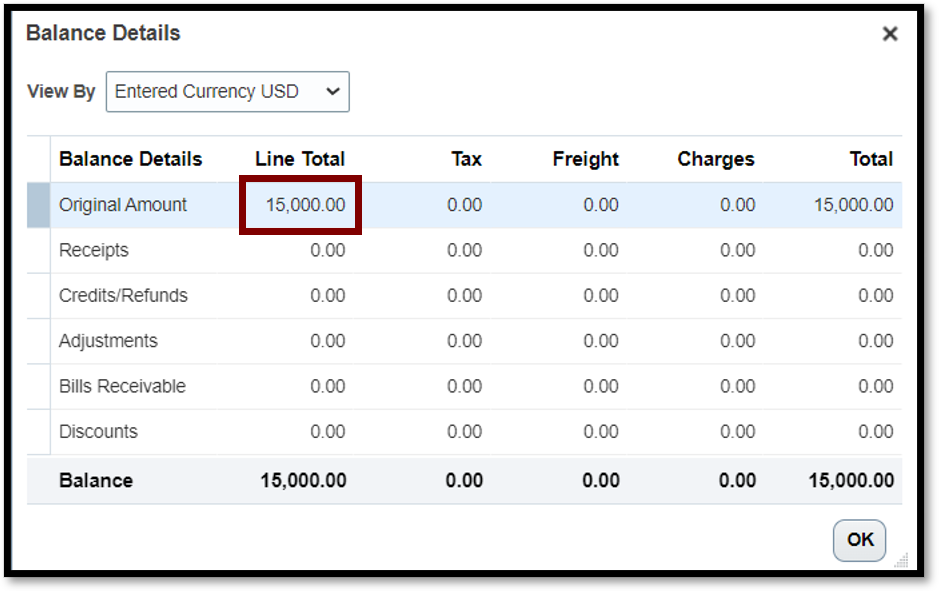Image resolution: width=940 pixels, height=591 pixels.
Task: Click the Balance row label
Action: tap(96, 481)
